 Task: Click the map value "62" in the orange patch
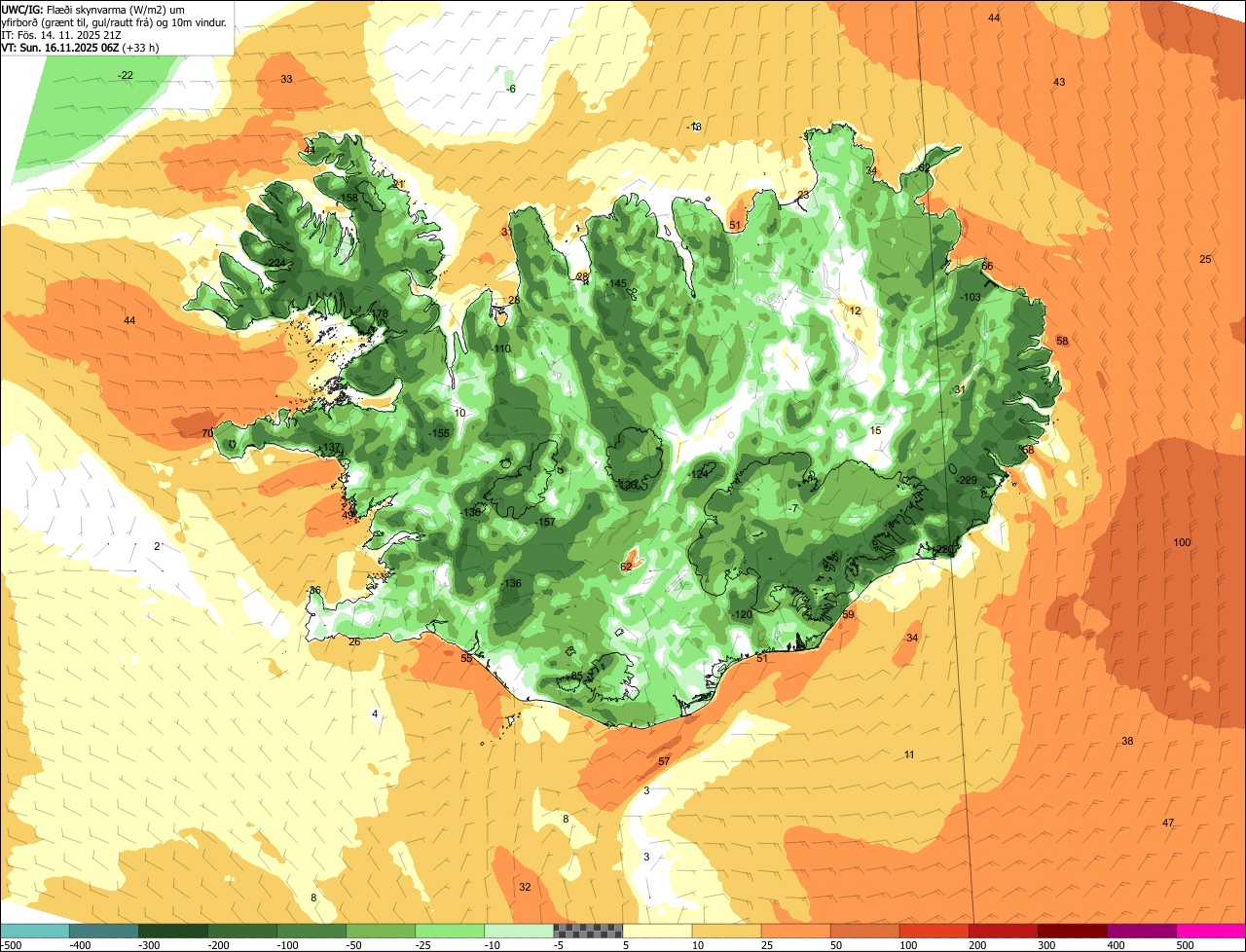627,566
